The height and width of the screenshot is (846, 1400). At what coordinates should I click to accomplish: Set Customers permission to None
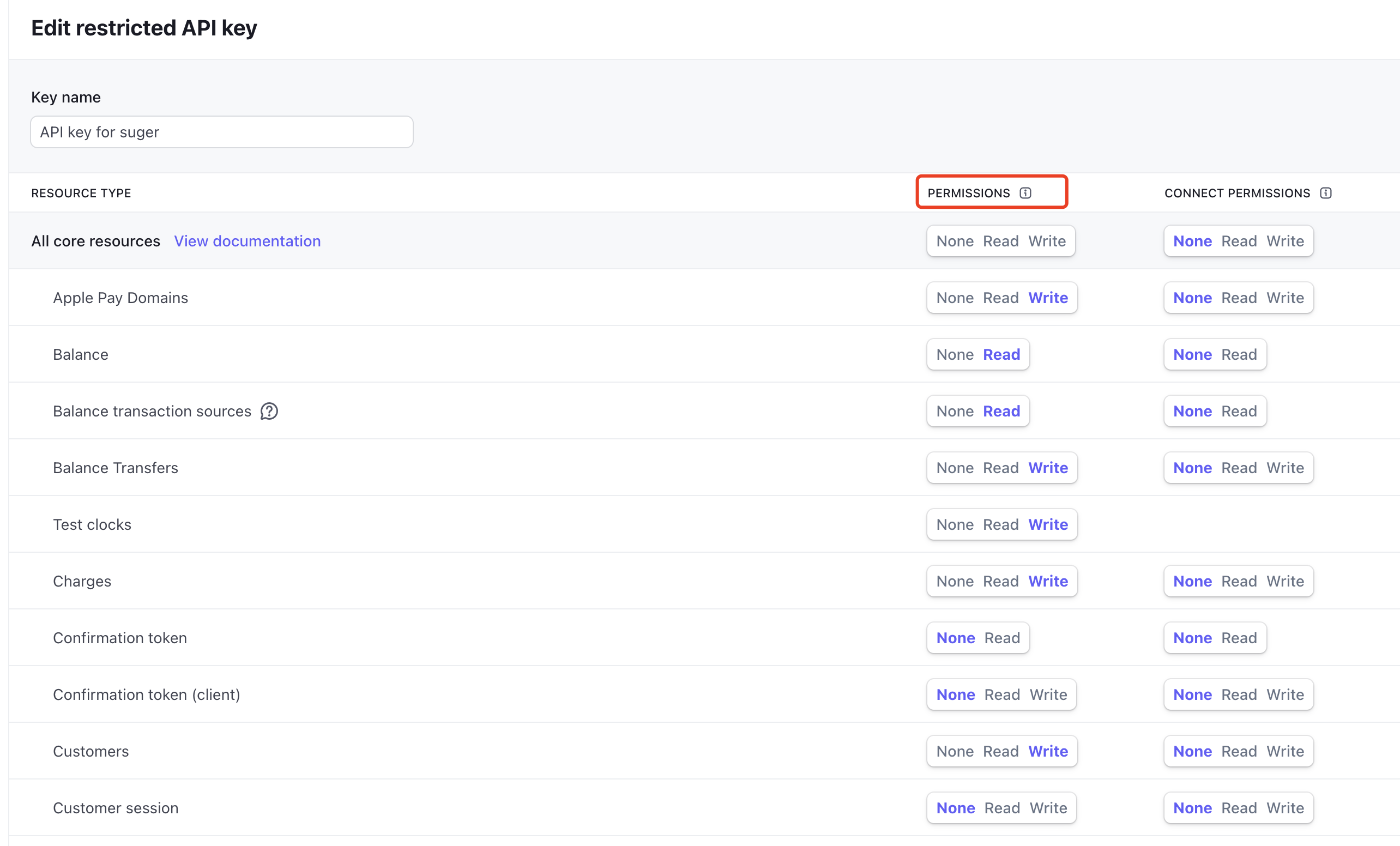pos(955,751)
